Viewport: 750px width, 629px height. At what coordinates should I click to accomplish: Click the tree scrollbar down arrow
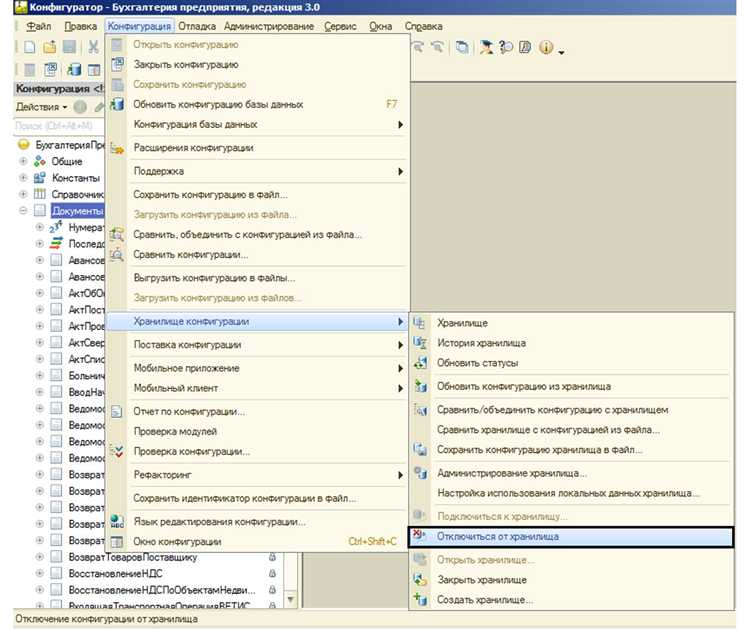291,599
